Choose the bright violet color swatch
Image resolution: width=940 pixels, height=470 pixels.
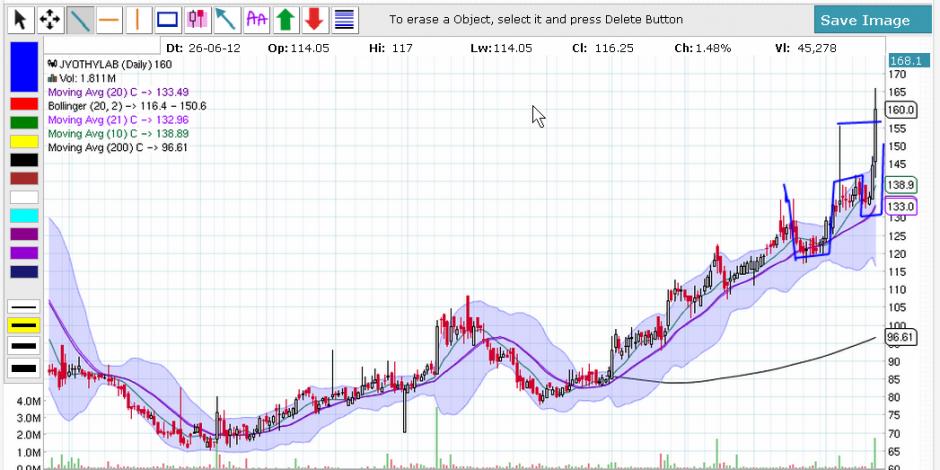[x=24, y=253]
